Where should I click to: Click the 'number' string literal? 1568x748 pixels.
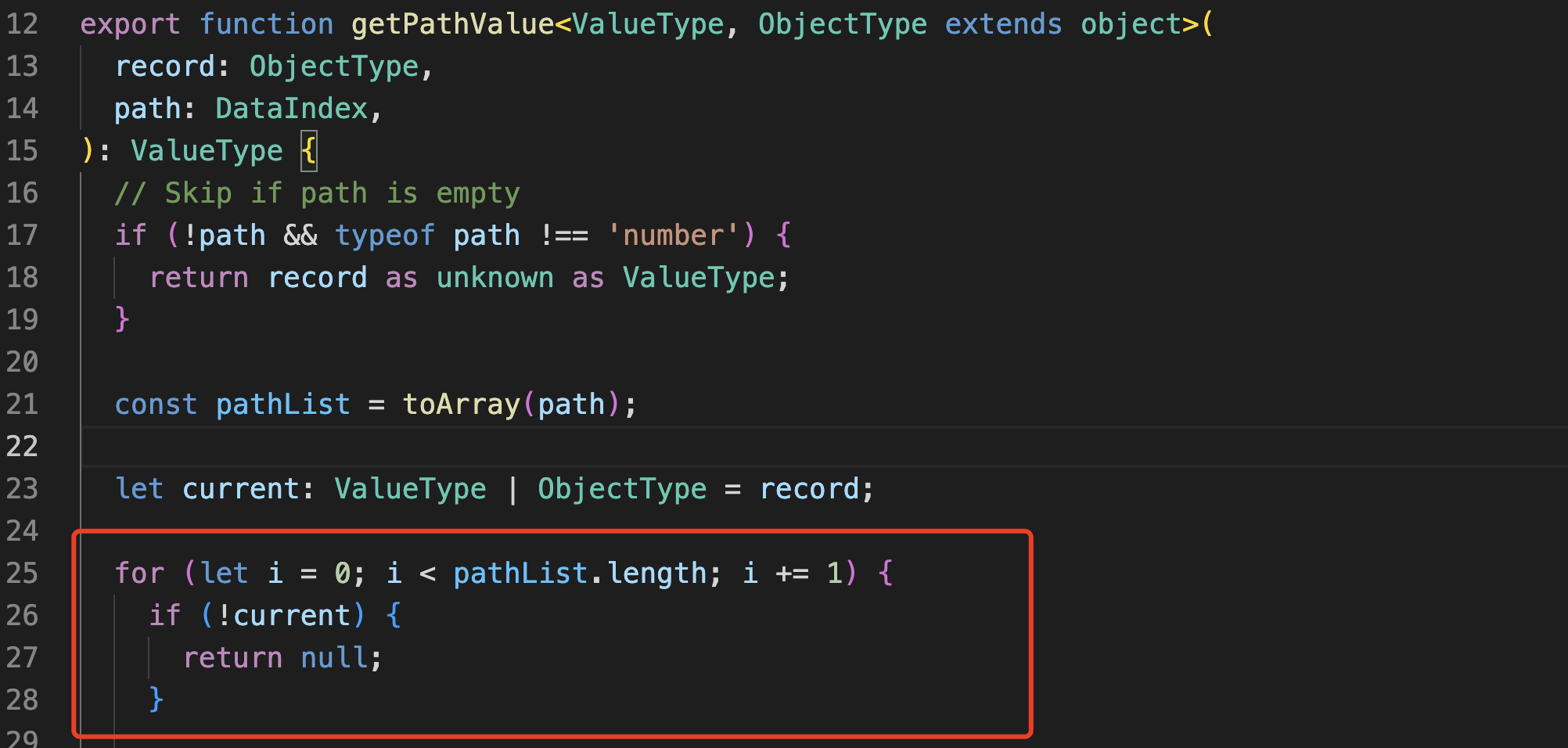[x=673, y=235]
